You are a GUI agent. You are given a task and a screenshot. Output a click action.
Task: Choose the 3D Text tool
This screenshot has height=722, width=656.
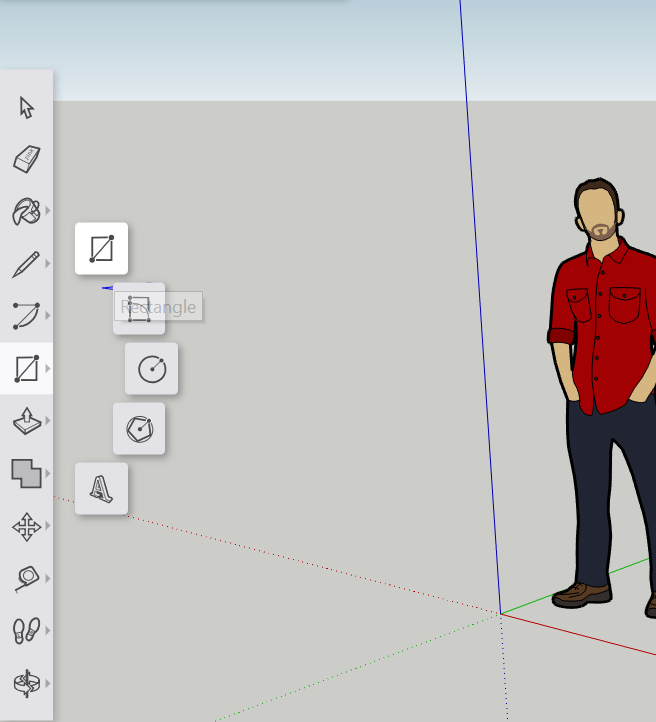101,489
